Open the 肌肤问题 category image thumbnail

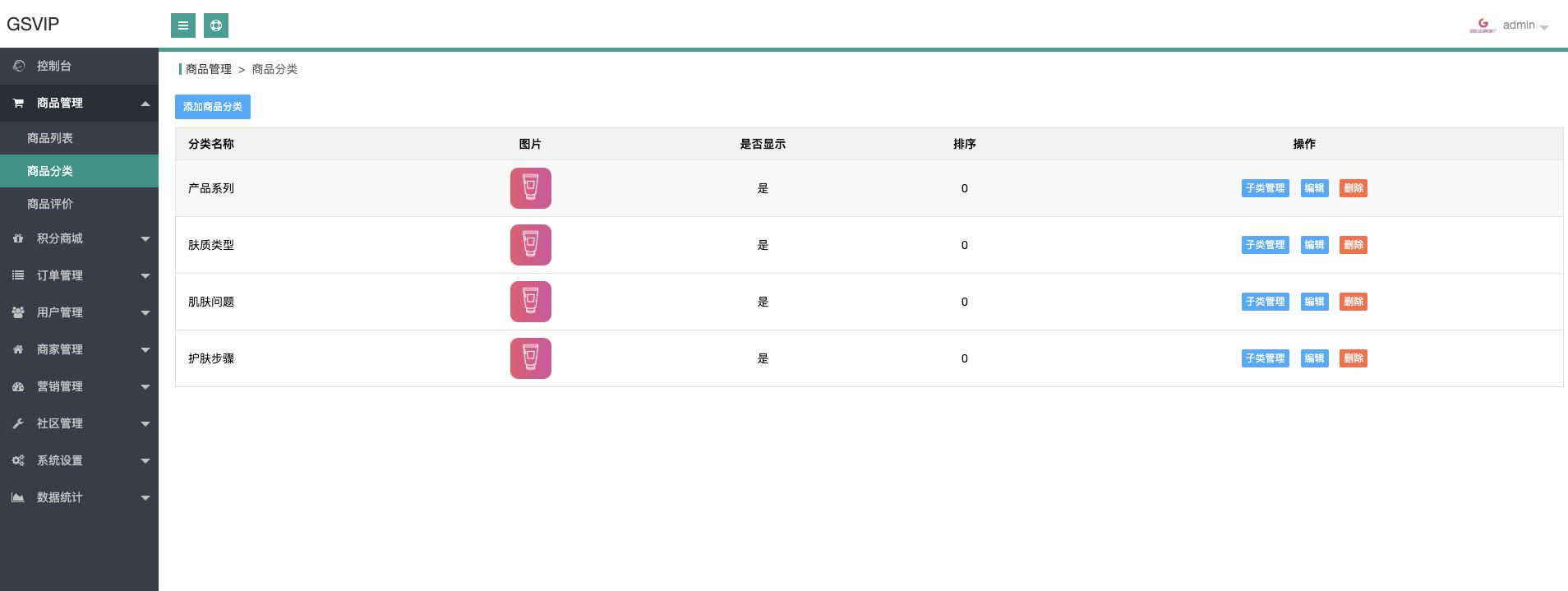[531, 302]
